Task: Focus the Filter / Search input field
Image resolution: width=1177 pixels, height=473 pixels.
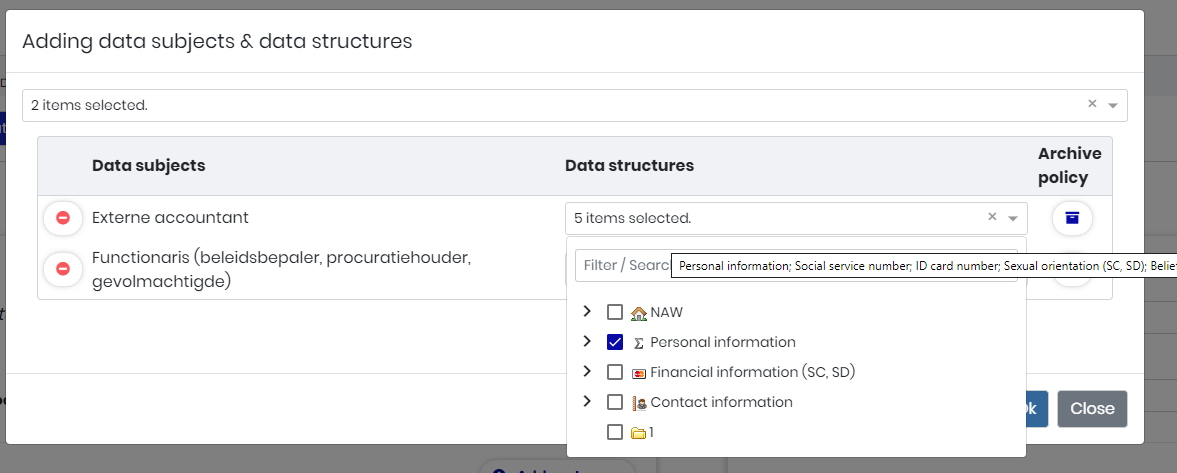Action: 796,265
